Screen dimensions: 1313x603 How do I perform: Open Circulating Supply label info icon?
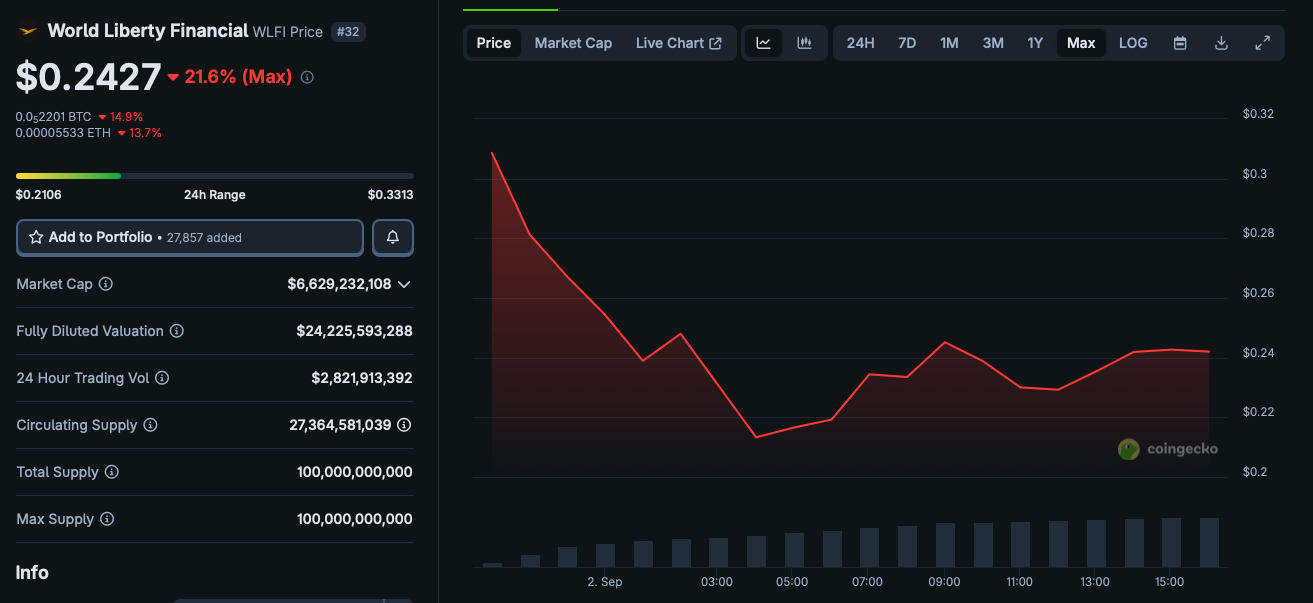(x=150, y=425)
